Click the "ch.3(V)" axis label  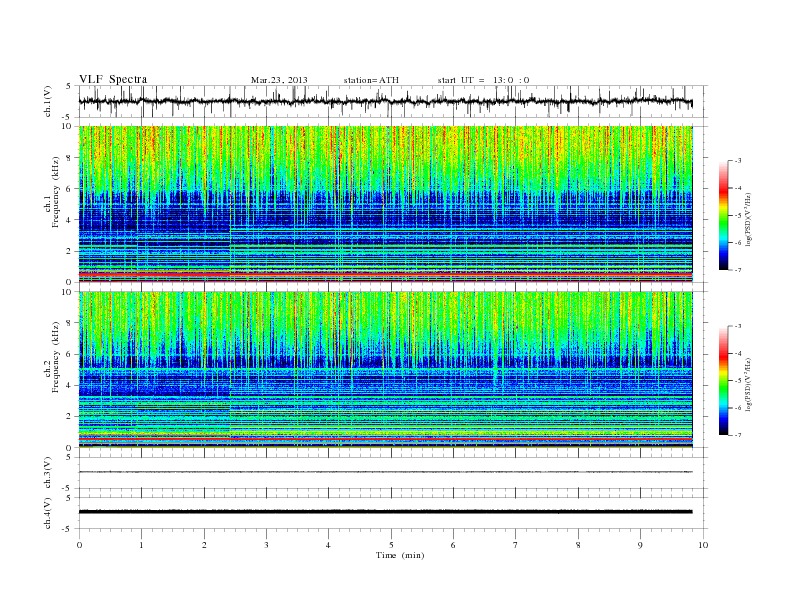tap(48, 473)
